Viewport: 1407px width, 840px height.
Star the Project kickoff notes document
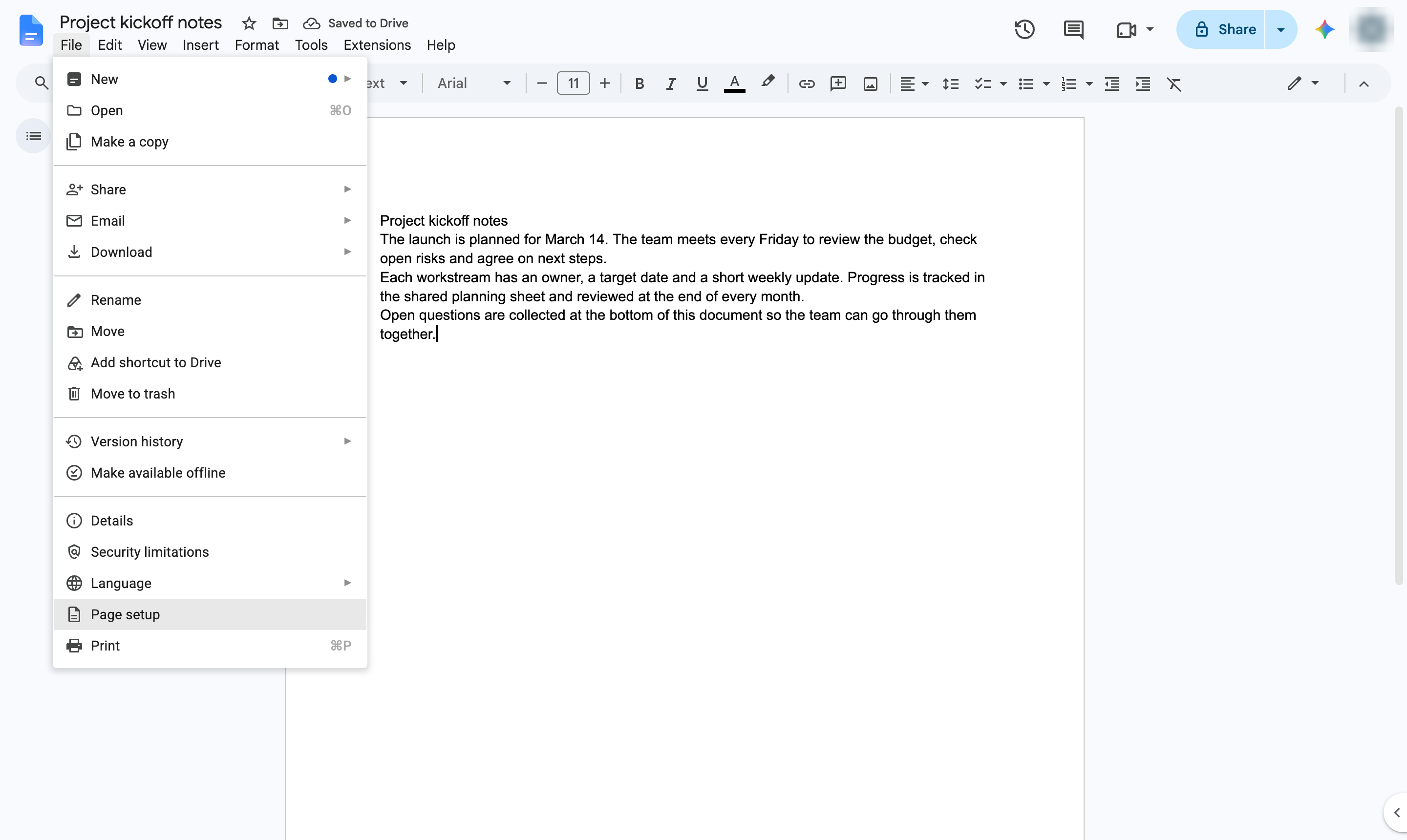[249, 23]
